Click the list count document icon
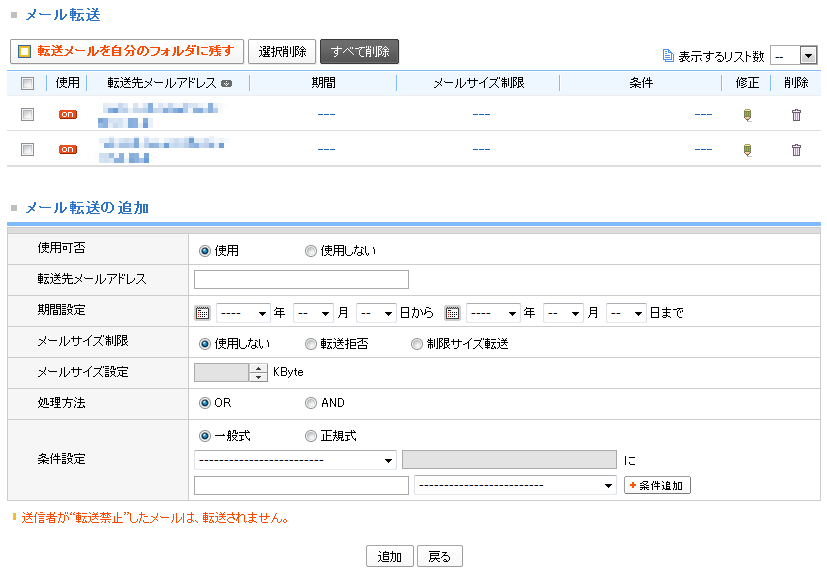Viewport: 827px width, 573px height. [668, 55]
